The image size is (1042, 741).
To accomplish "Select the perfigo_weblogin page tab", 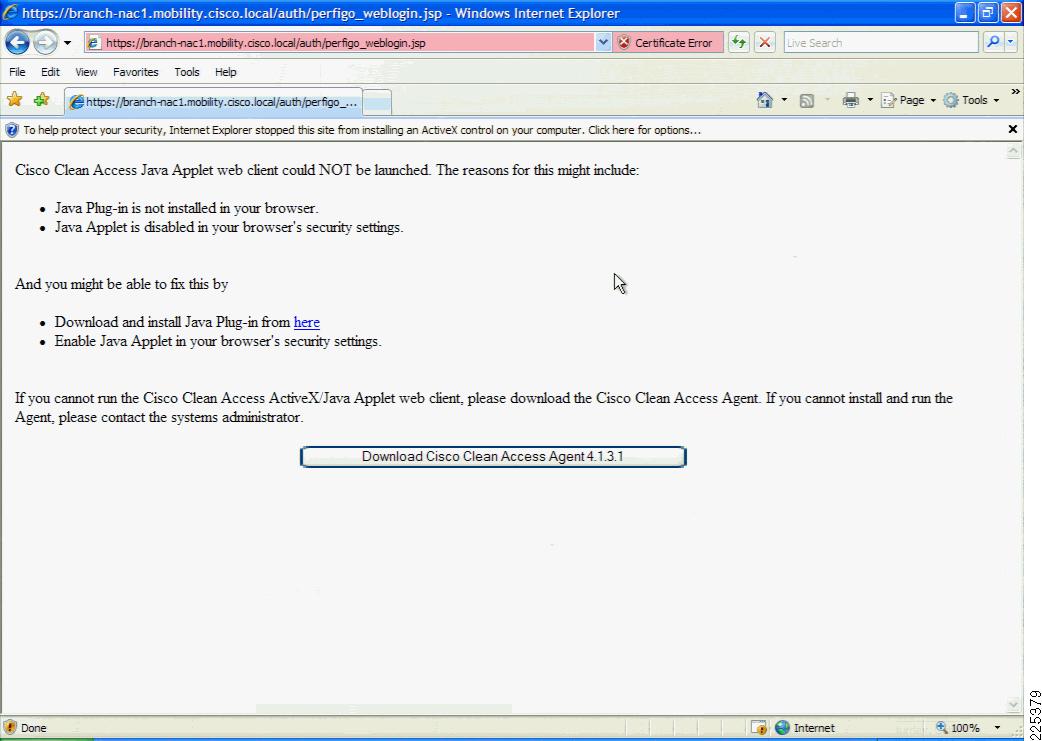I will tap(214, 102).
